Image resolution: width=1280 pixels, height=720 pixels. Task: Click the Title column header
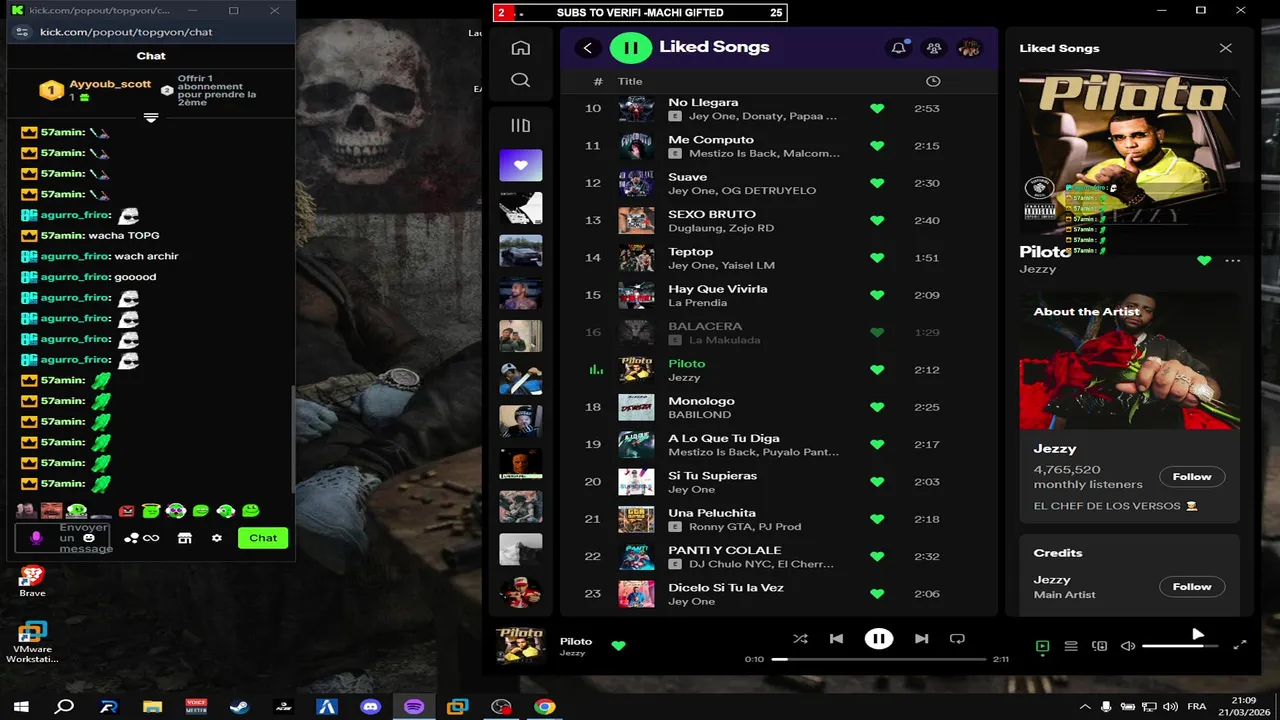pos(630,81)
